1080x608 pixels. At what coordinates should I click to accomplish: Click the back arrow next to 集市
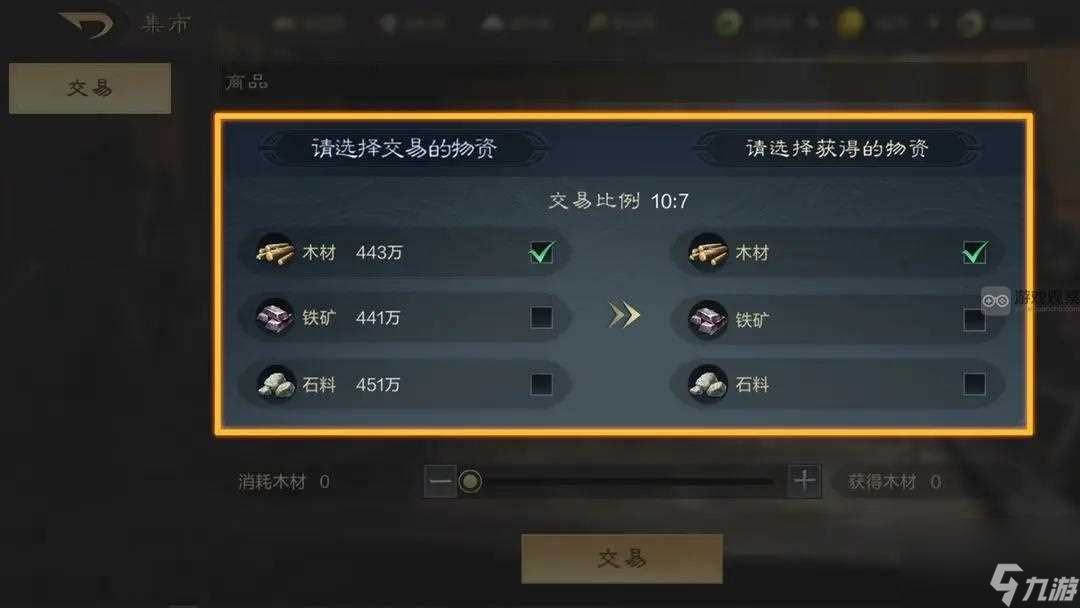click(87, 24)
